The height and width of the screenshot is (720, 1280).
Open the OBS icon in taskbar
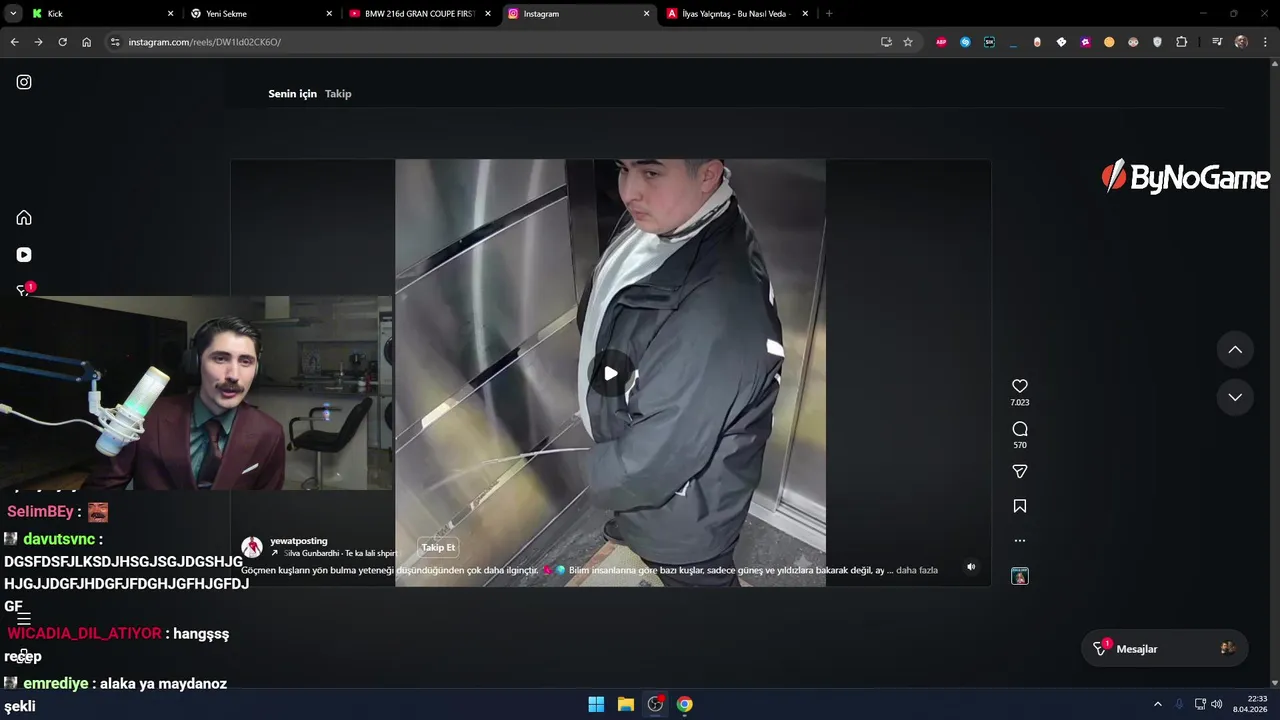click(655, 704)
